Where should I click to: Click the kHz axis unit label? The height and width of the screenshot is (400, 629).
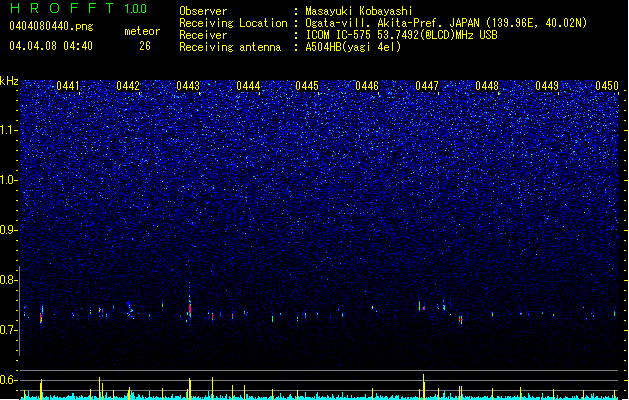coord(9,81)
